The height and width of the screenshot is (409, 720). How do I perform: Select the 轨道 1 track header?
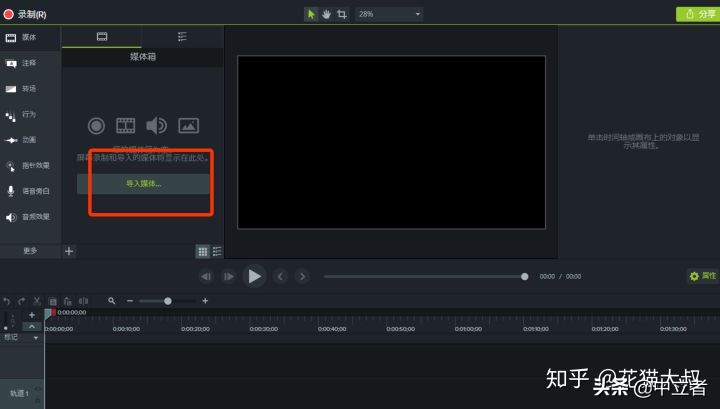click(x=22, y=393)
